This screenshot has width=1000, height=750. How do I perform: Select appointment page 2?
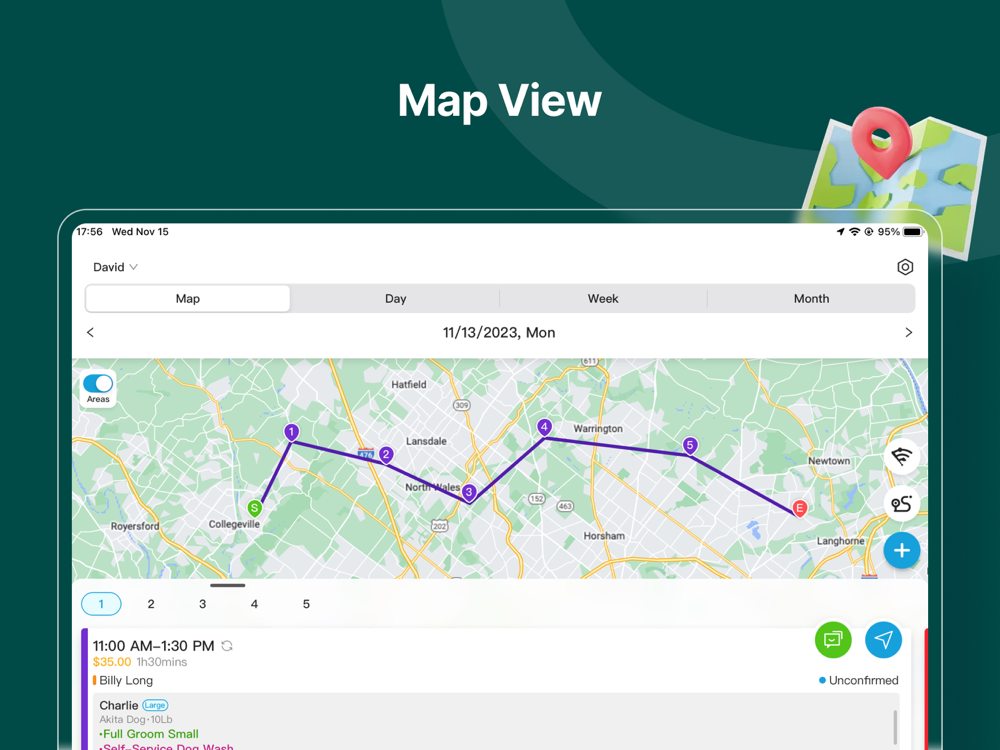pos(151,604)
